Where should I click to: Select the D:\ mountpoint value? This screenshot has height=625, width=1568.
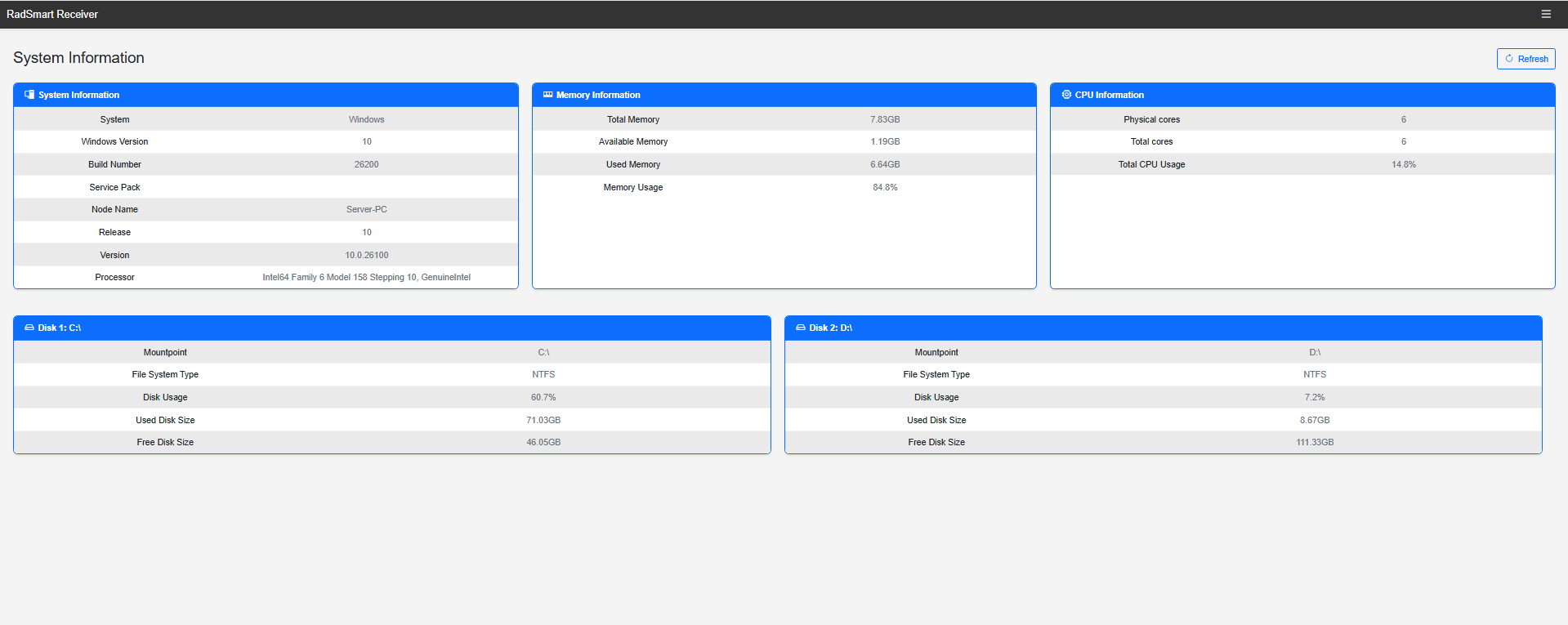(1315, 352)
